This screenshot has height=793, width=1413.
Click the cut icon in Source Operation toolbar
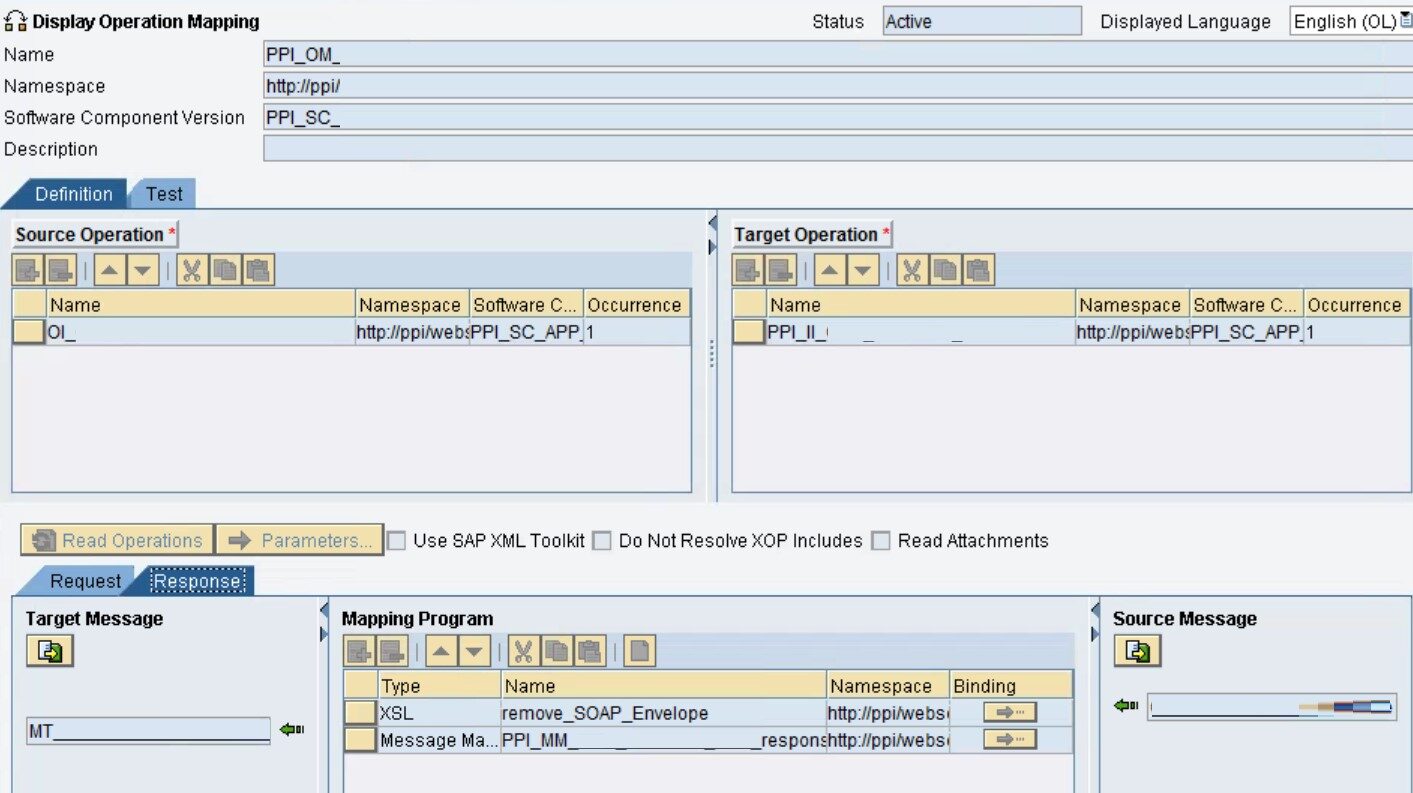(x=192, y=270)
